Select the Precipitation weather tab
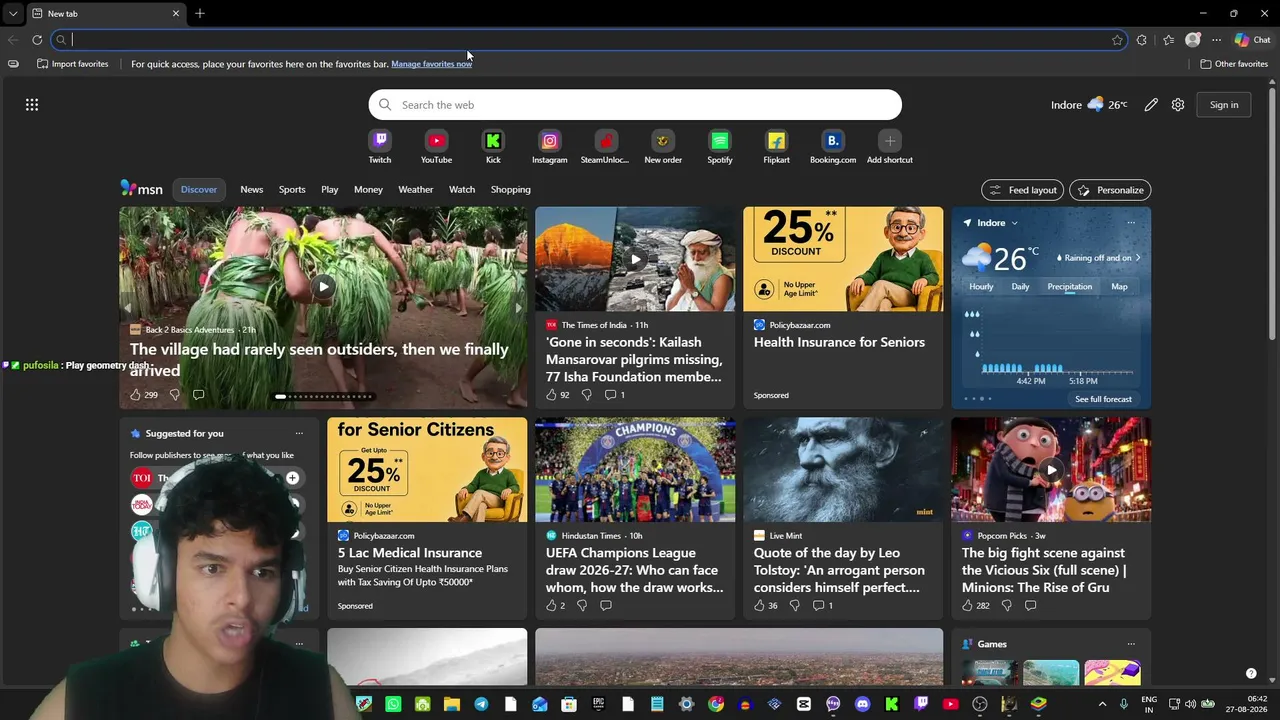 [x=1070, y=287]
